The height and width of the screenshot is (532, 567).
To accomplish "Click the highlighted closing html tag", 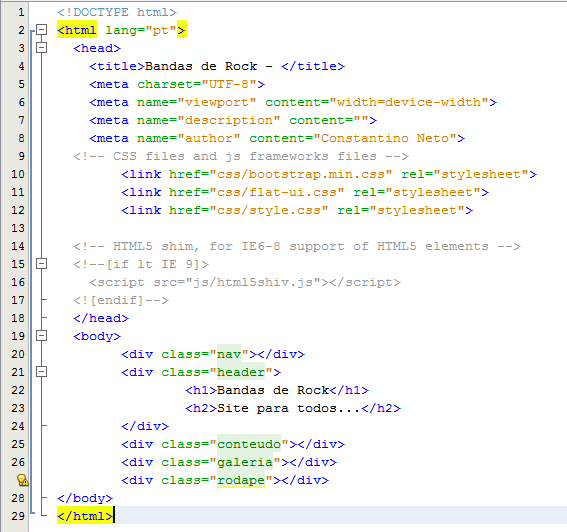I will point(85,516).
